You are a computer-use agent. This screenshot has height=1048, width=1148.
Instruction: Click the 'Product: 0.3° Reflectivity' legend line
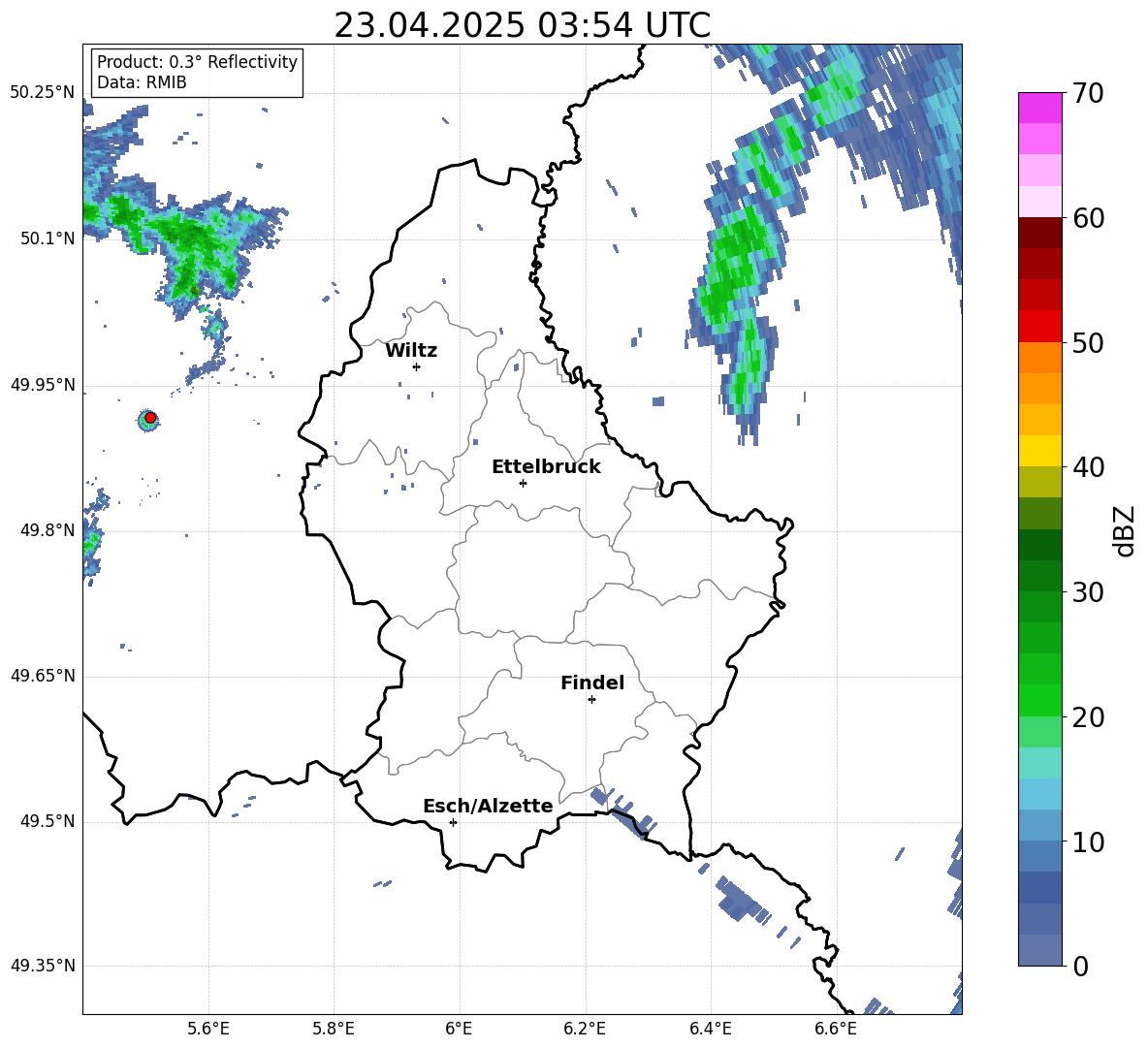[x=197, y=61]
